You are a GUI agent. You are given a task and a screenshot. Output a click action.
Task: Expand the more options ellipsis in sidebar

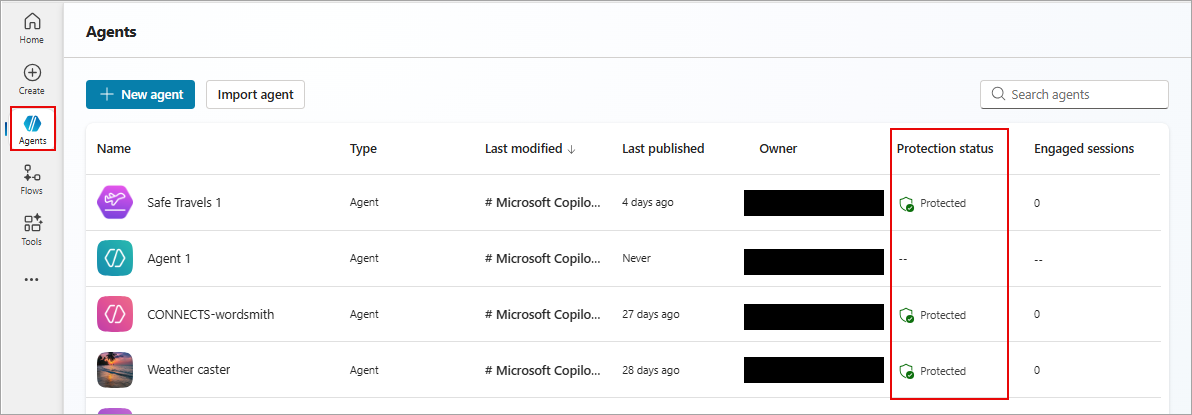point(32,279)
